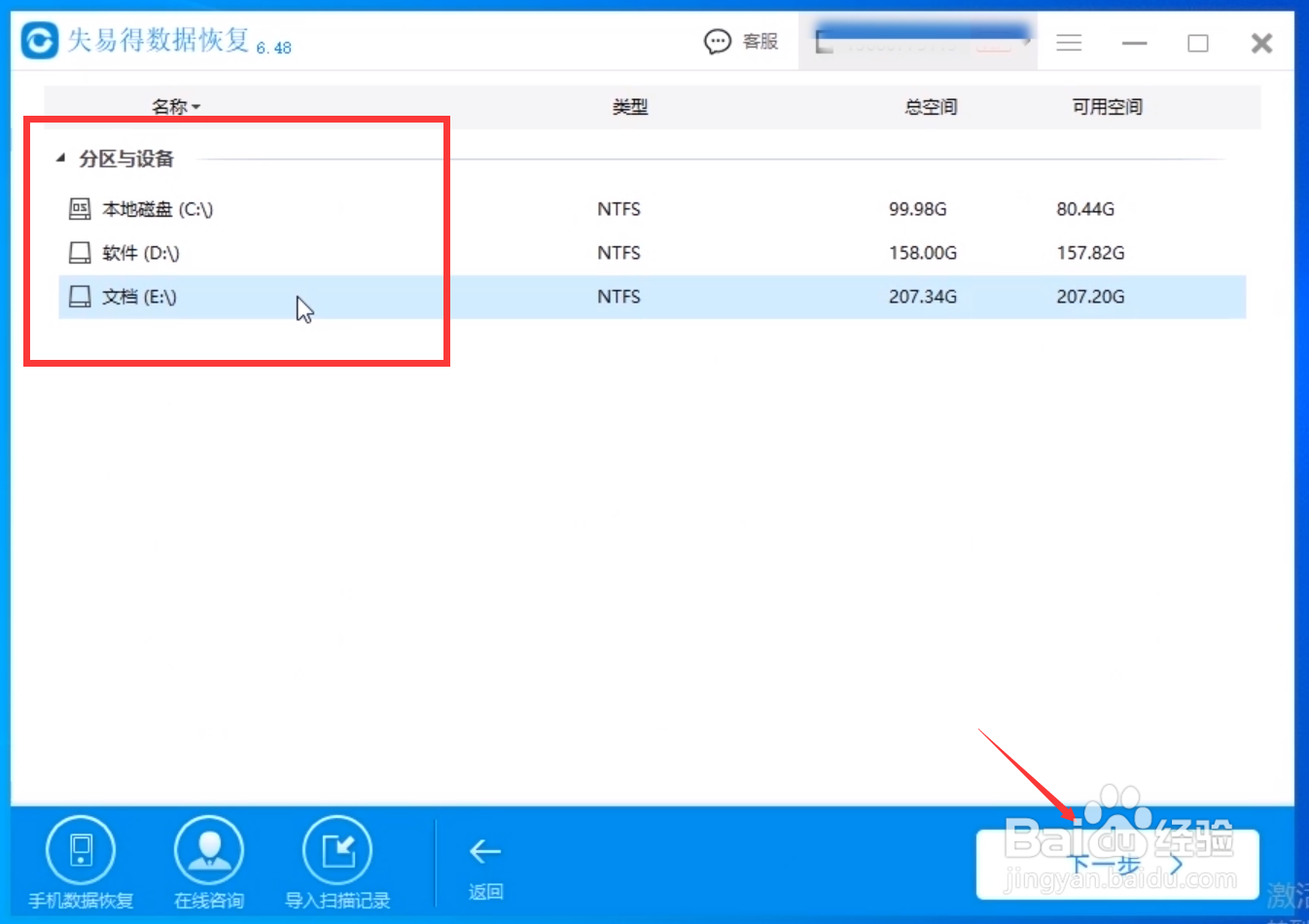Image resolution: width=1309 pixels, height=924 pixels.
Task: Open the hamburger menu icon
Action: pyautogui.click(x=1069, y=43)
